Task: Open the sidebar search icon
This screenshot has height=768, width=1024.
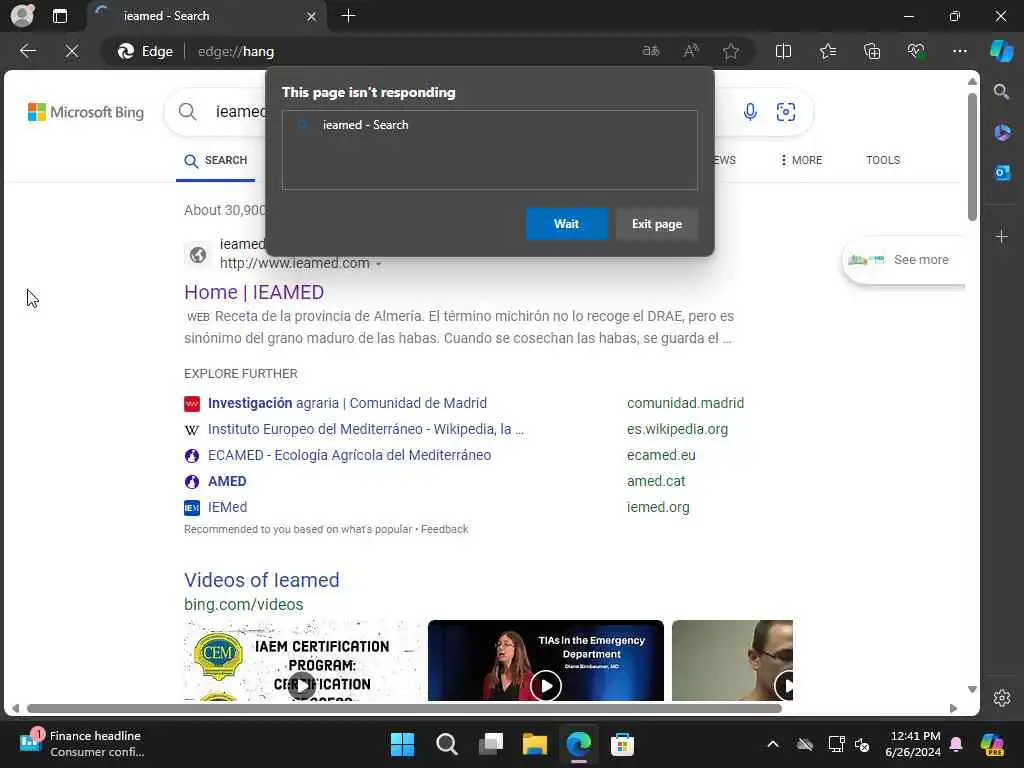Action: pyautogui.click(x=1001, y=92)
